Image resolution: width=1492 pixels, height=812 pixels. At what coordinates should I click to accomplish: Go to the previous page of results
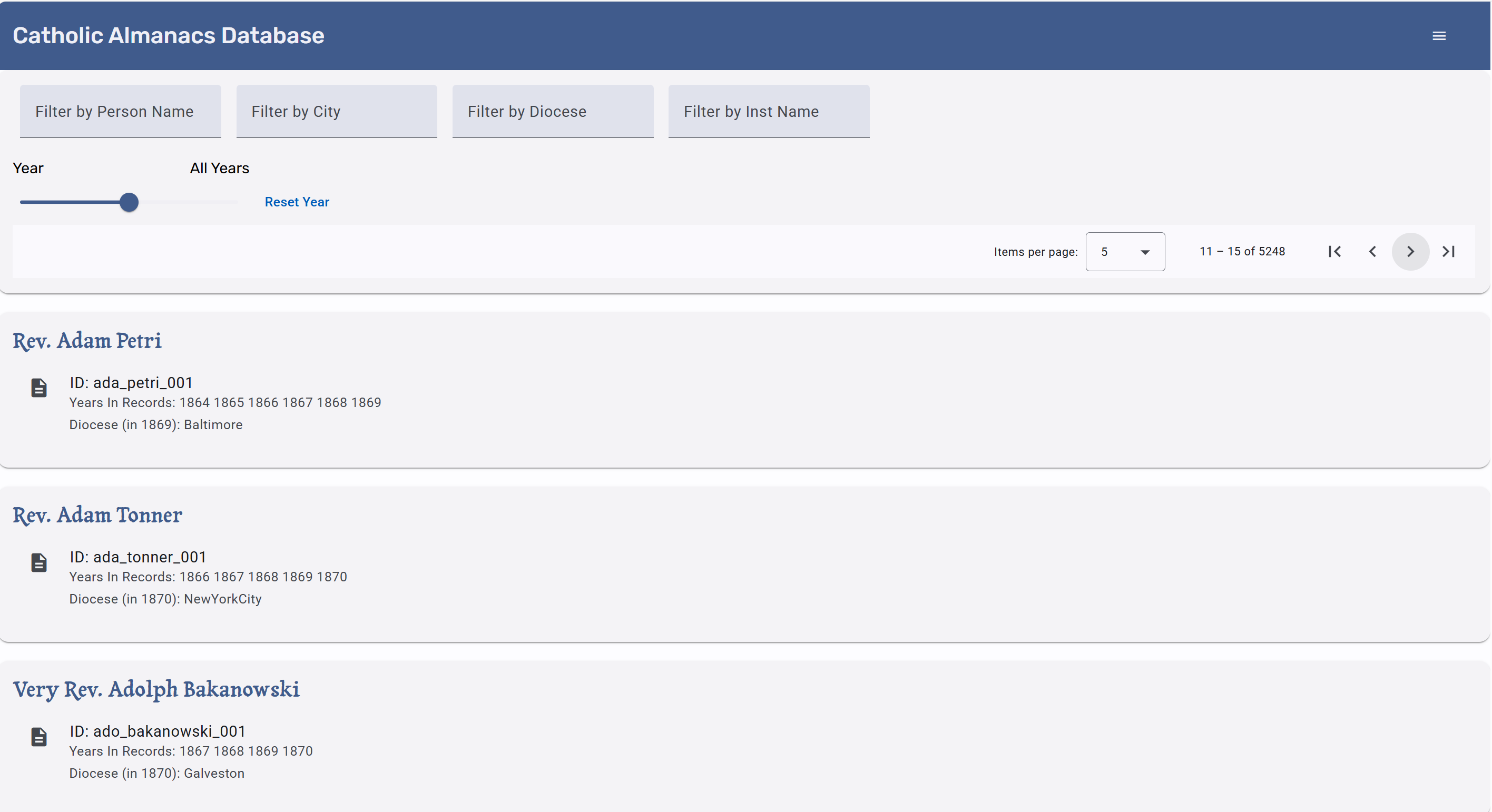point(1372,251)
